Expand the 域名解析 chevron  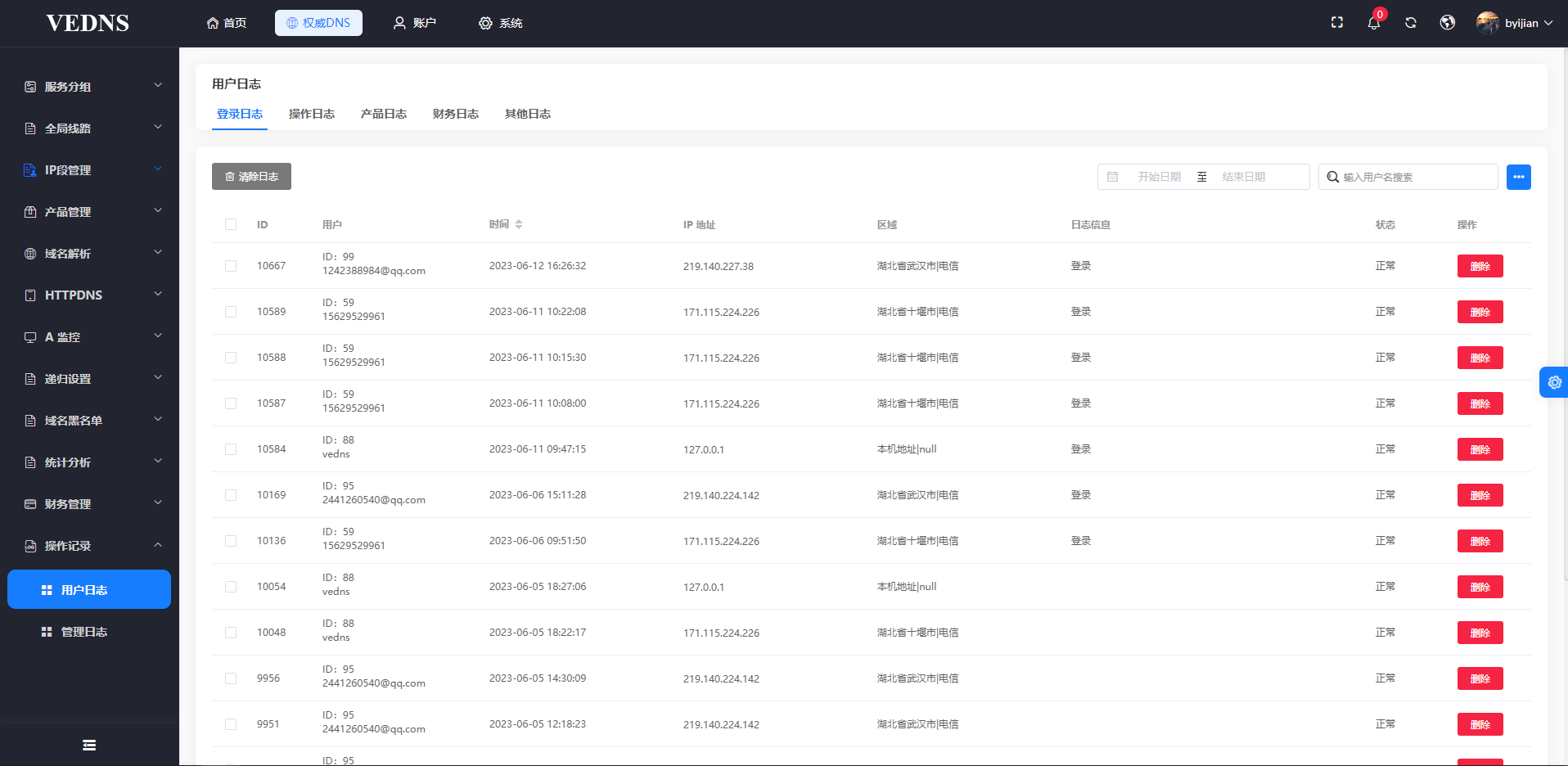(x=158, y=252)
